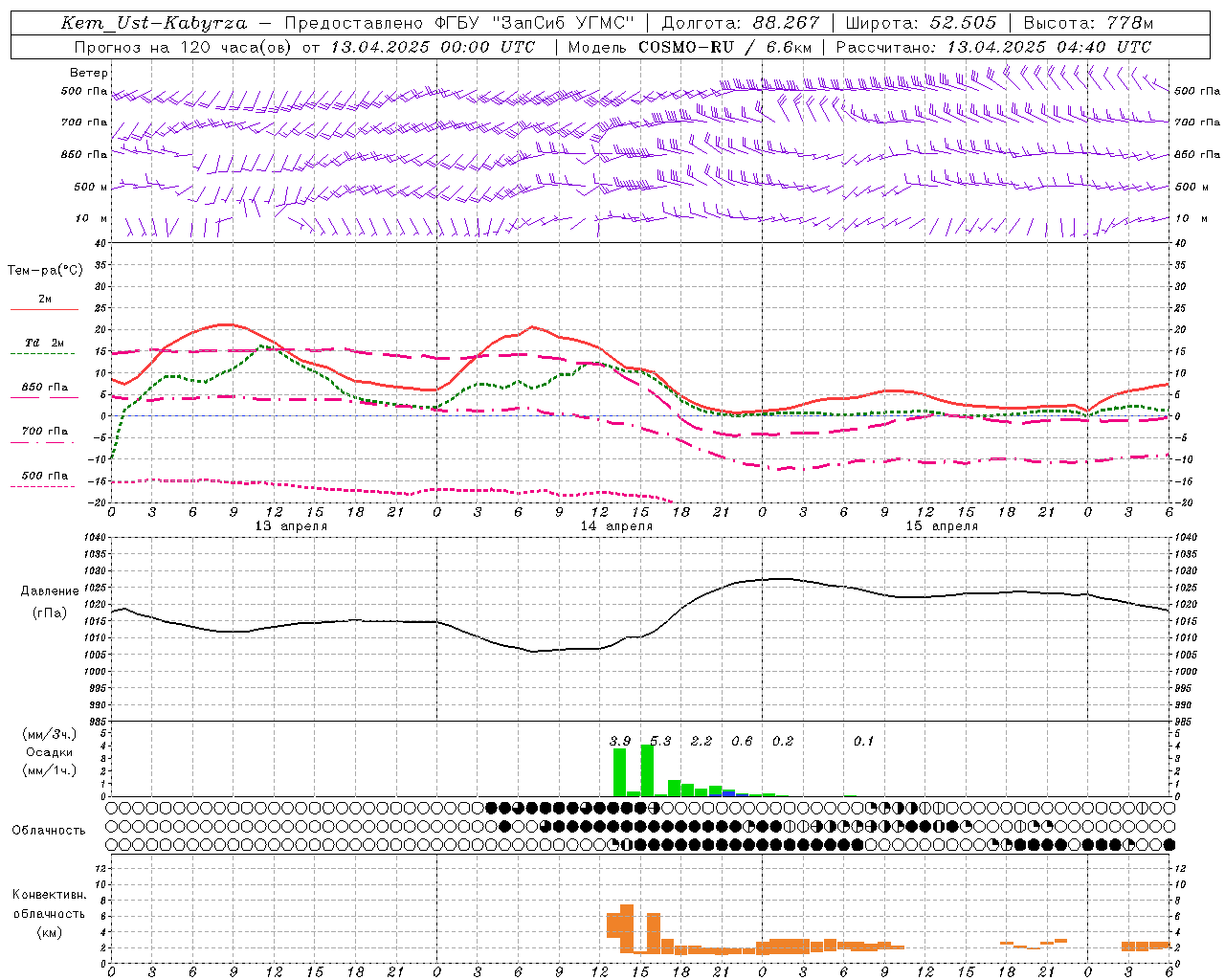Click the calculation time 13.04.2025 04:40 UTC
1225x980 pixels.
pos(1049,47)
